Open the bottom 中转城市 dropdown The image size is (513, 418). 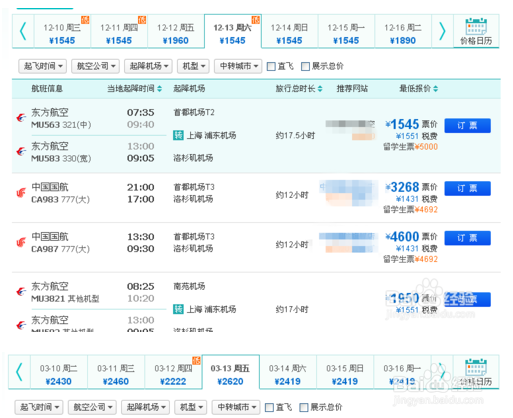click(x=236, y=407)
